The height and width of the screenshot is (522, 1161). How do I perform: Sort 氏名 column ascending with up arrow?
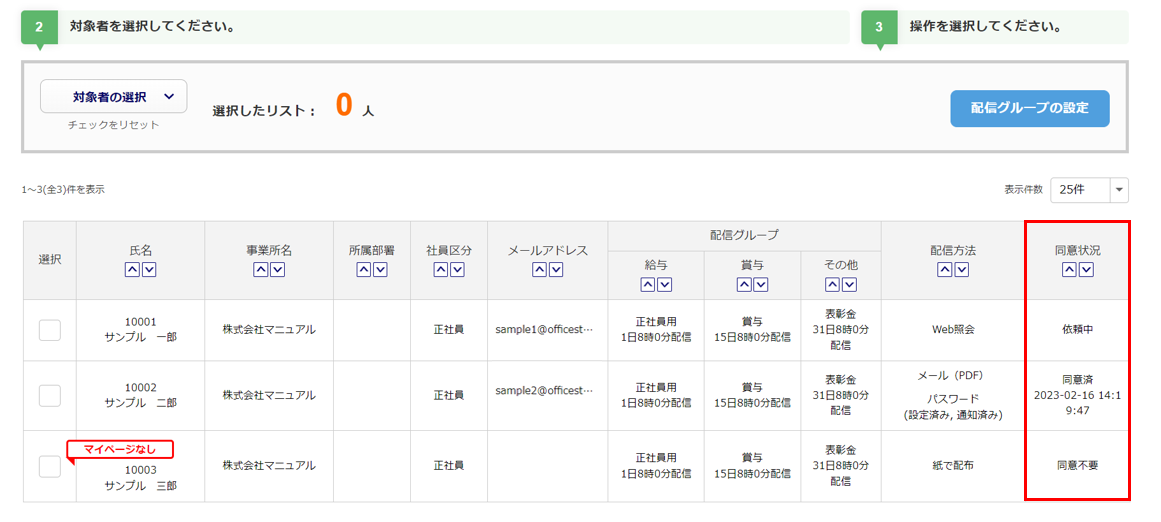[133, 270]
